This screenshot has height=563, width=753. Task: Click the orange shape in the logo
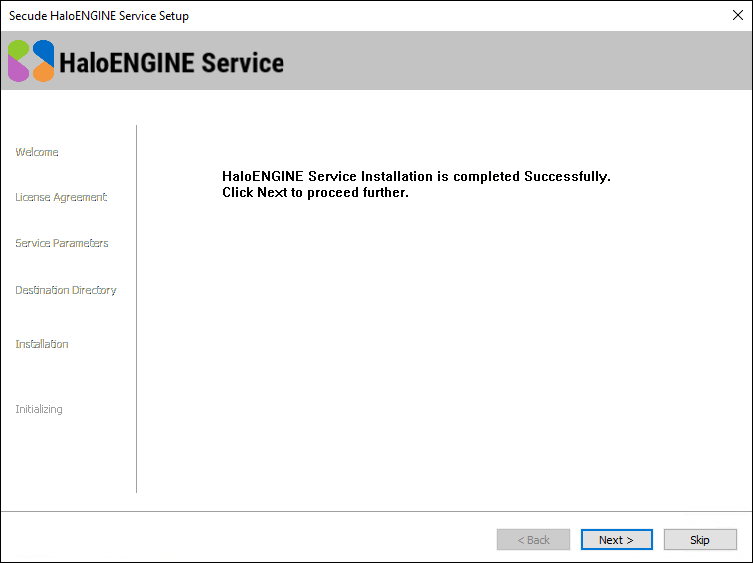43,72
